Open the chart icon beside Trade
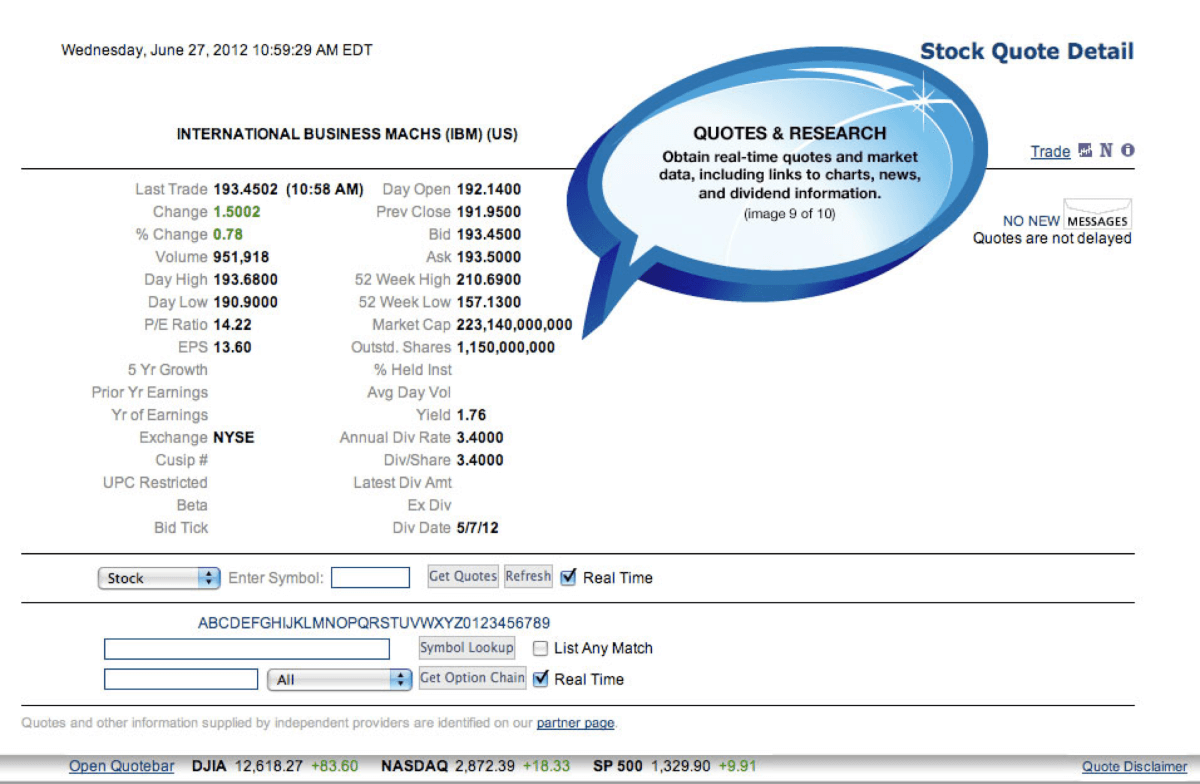This screenshot has width=1200, height=784. (x=1086, y=151)
